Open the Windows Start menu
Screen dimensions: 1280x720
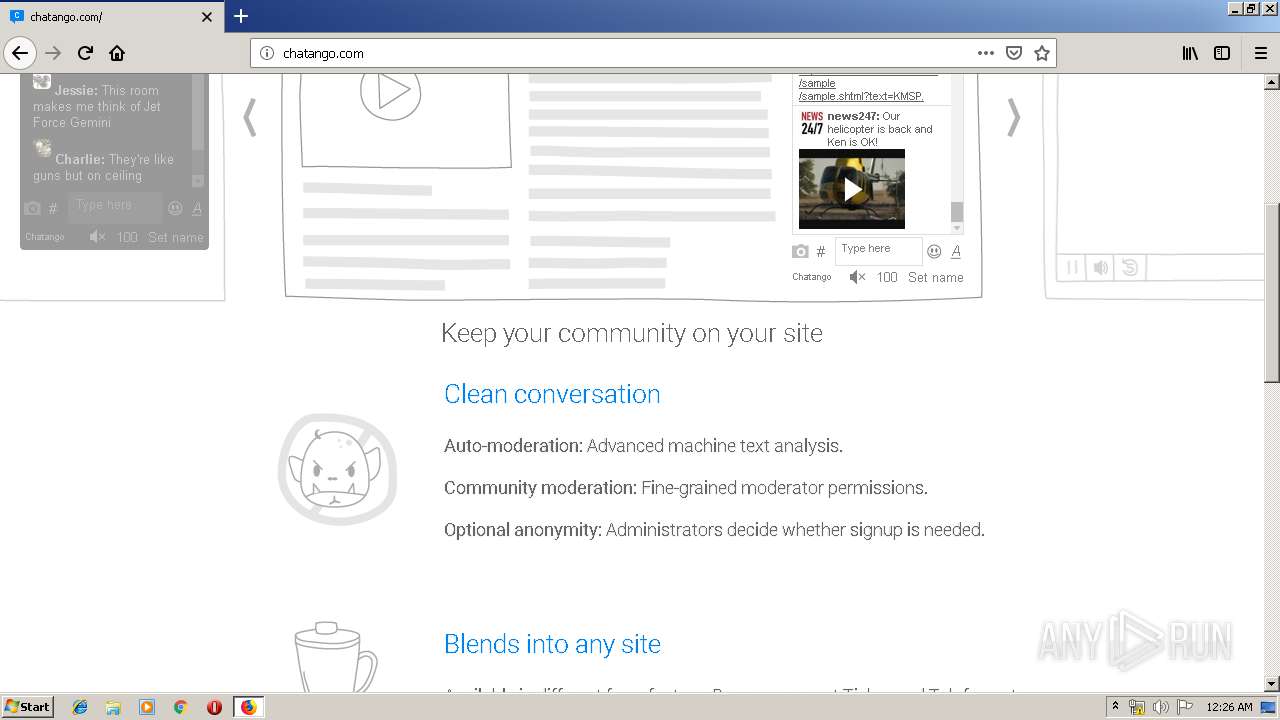coord(27,706)
